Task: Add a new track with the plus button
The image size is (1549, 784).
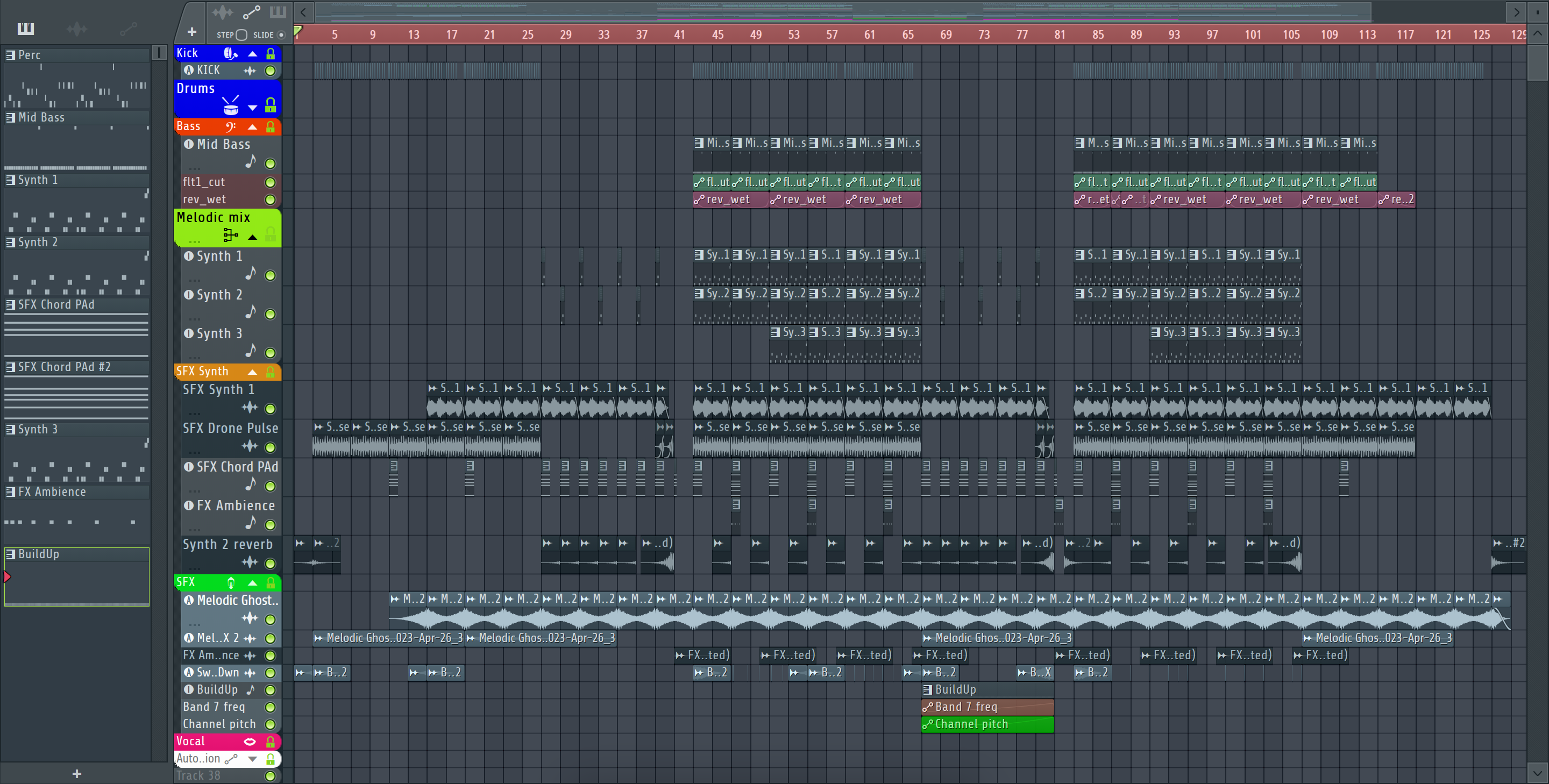Action: [192, 31]
